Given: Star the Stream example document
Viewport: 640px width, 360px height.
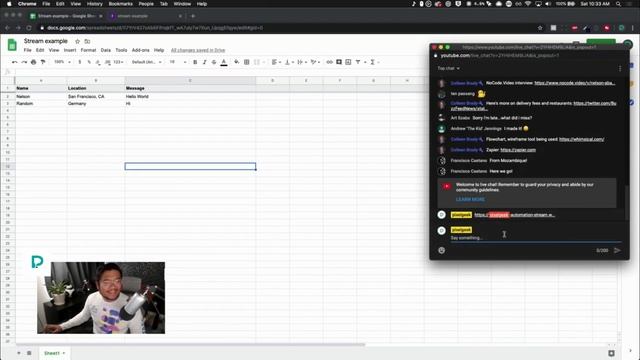Looking at the screenshot, I should [x=78, y=41].
